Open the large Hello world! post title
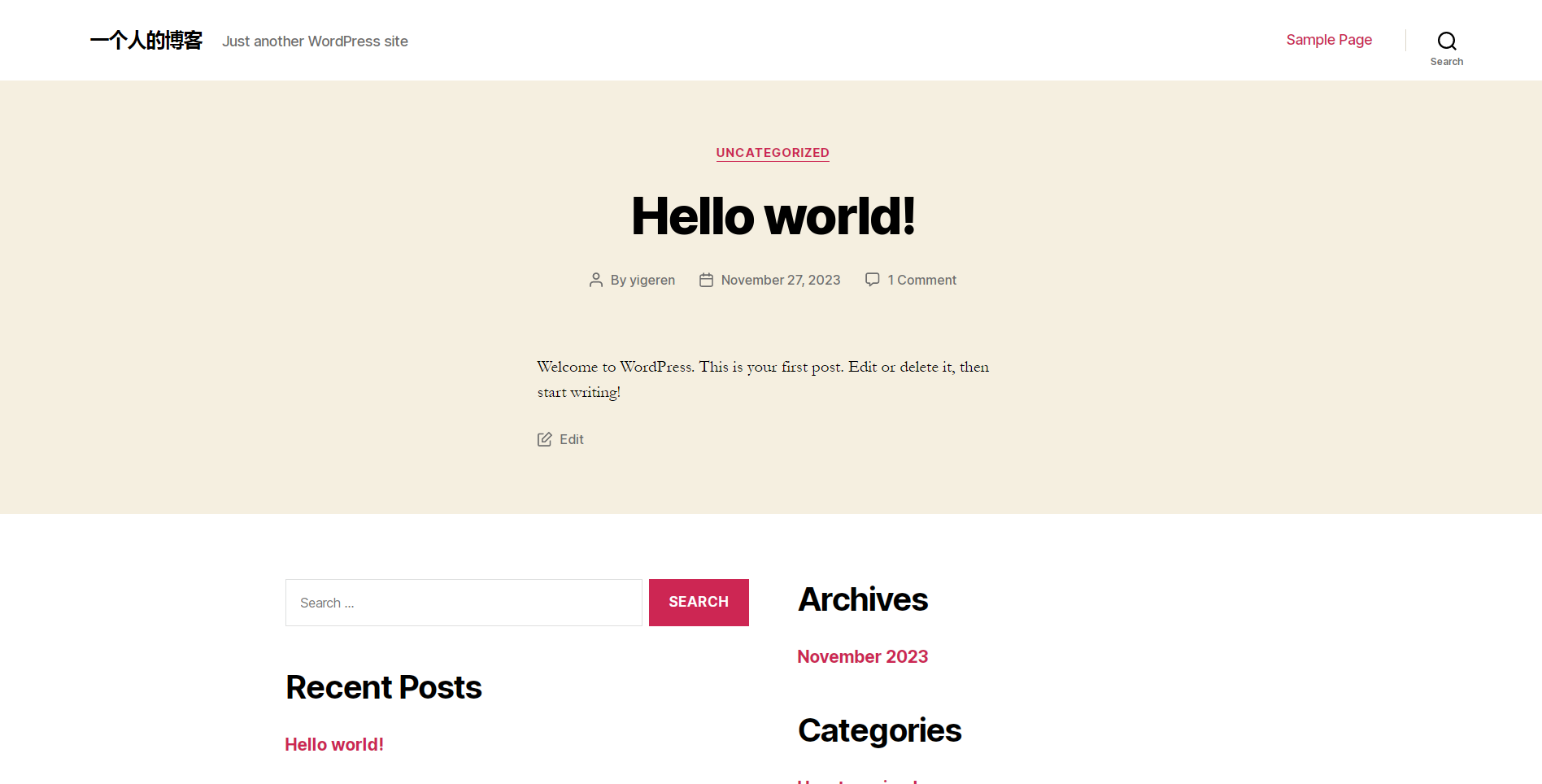Viewport: 1542px width, 784px height. pyautogui.click(x=773, y=216)
